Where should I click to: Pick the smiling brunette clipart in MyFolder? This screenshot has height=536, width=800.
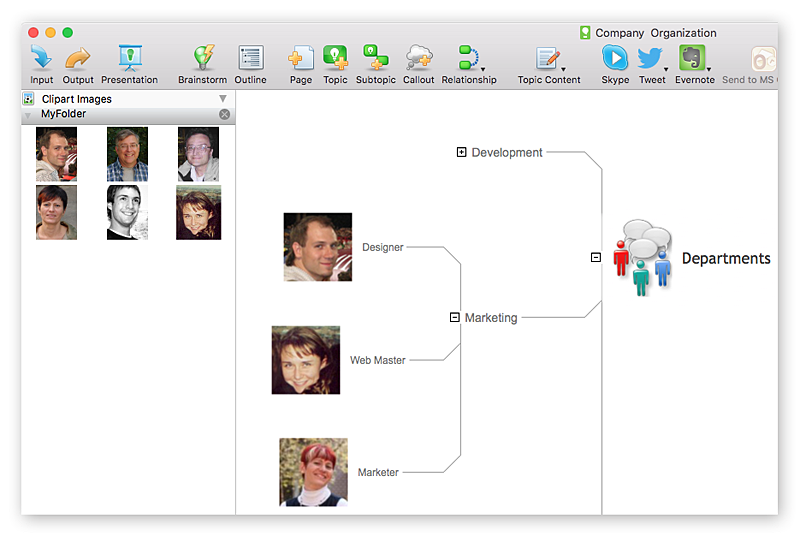tap(198, 212)
